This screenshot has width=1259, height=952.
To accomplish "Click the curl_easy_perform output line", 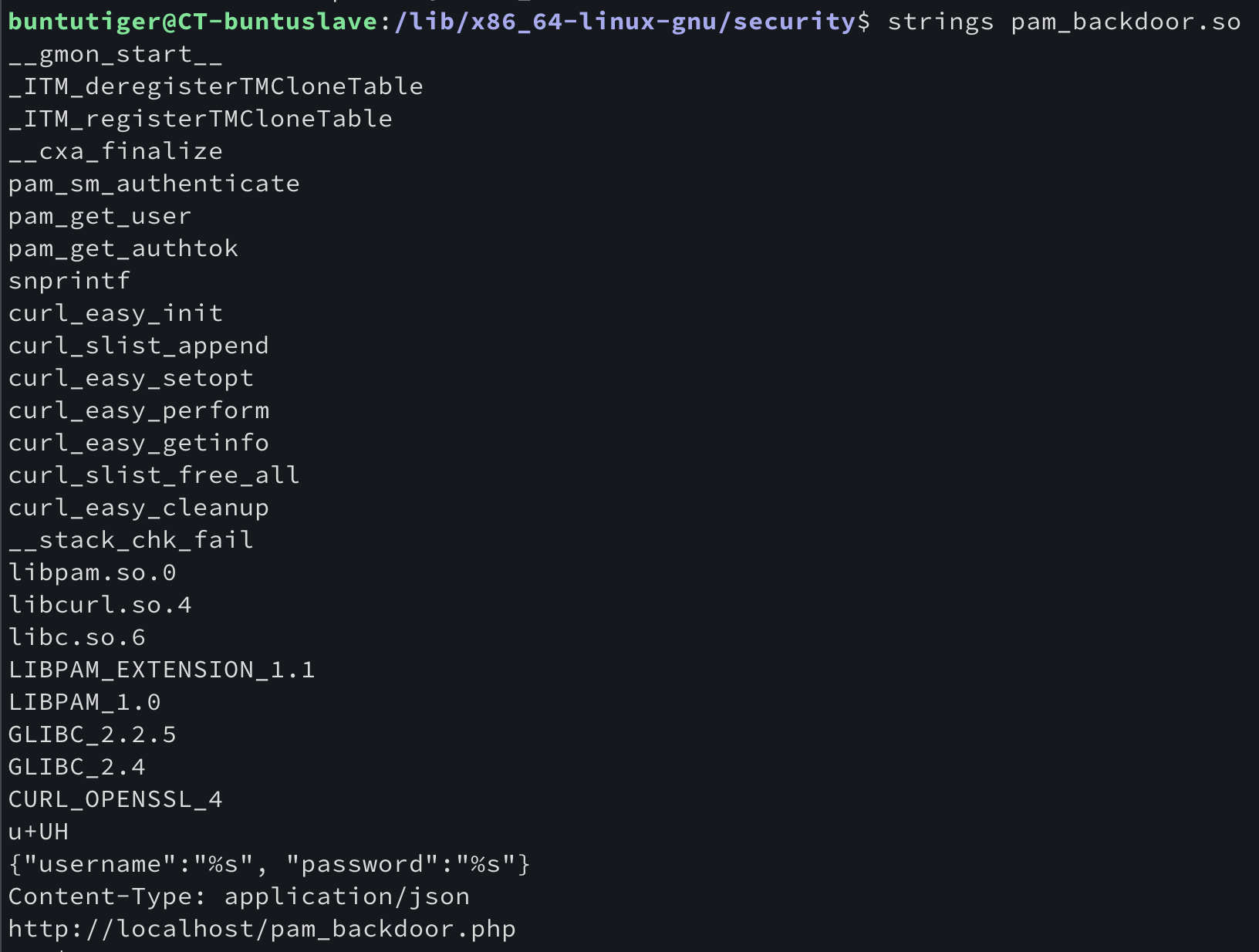I will 139,410.
